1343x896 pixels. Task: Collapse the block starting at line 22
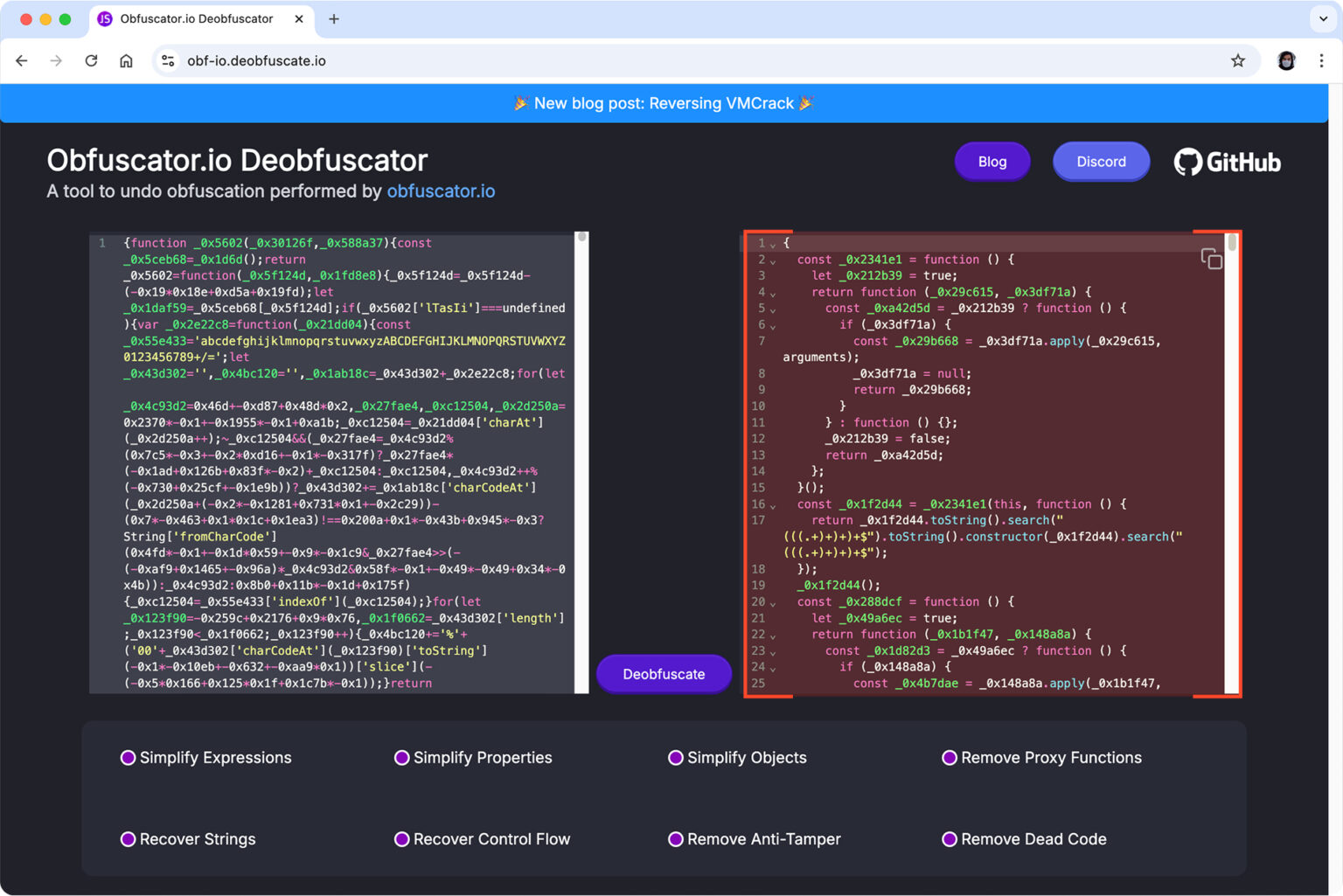pos(775,635)
